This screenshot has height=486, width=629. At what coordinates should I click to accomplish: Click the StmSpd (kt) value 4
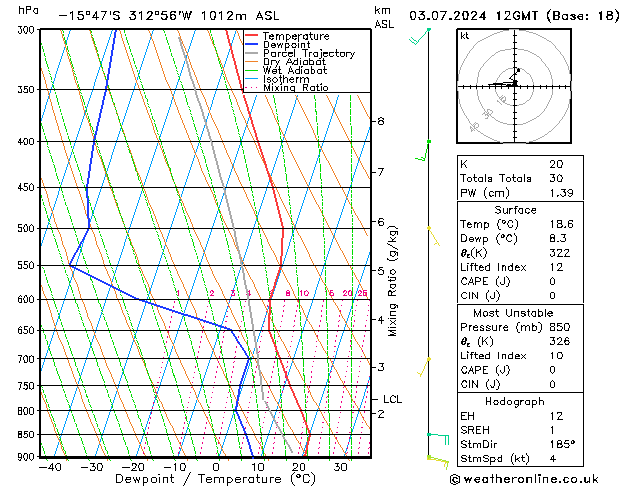[x=553, y=459]
